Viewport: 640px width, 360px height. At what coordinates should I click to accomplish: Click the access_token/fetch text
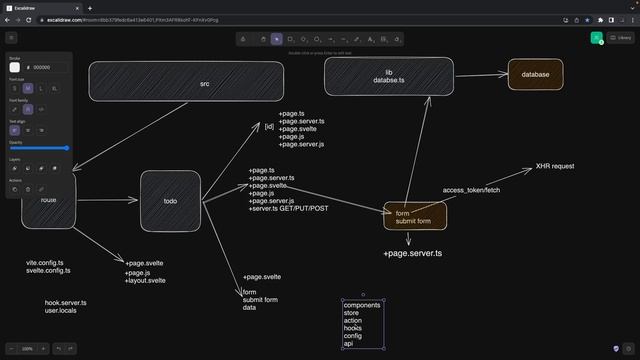pos(471,190)
